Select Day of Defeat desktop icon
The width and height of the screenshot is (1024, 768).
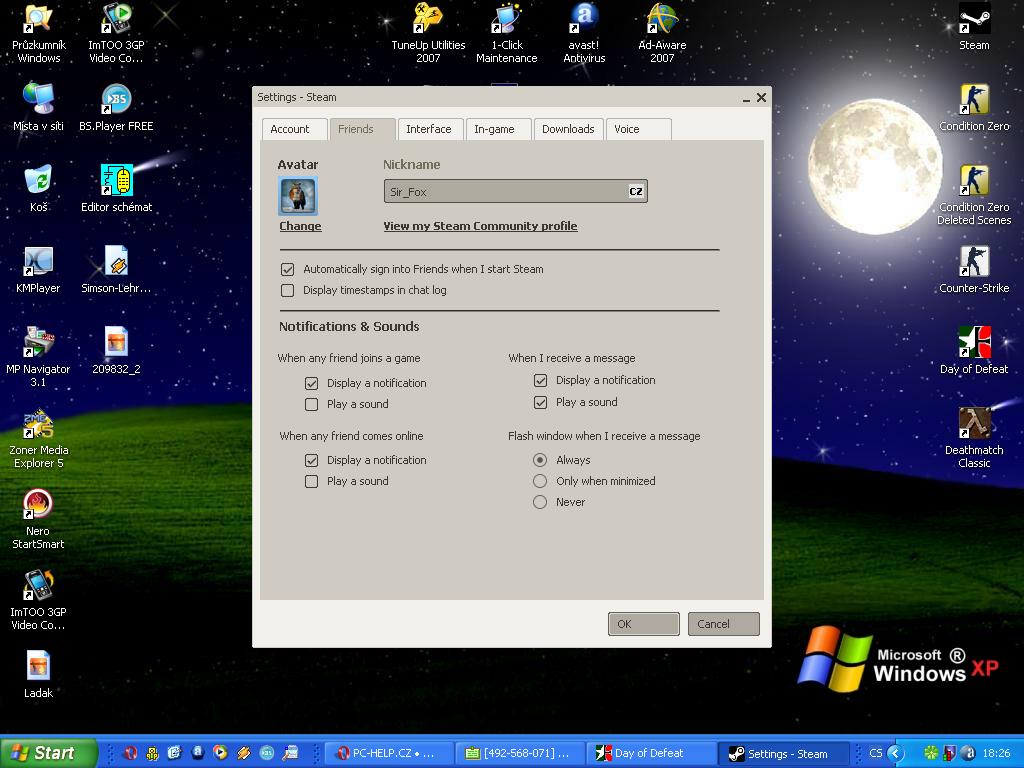pos(974,351)
